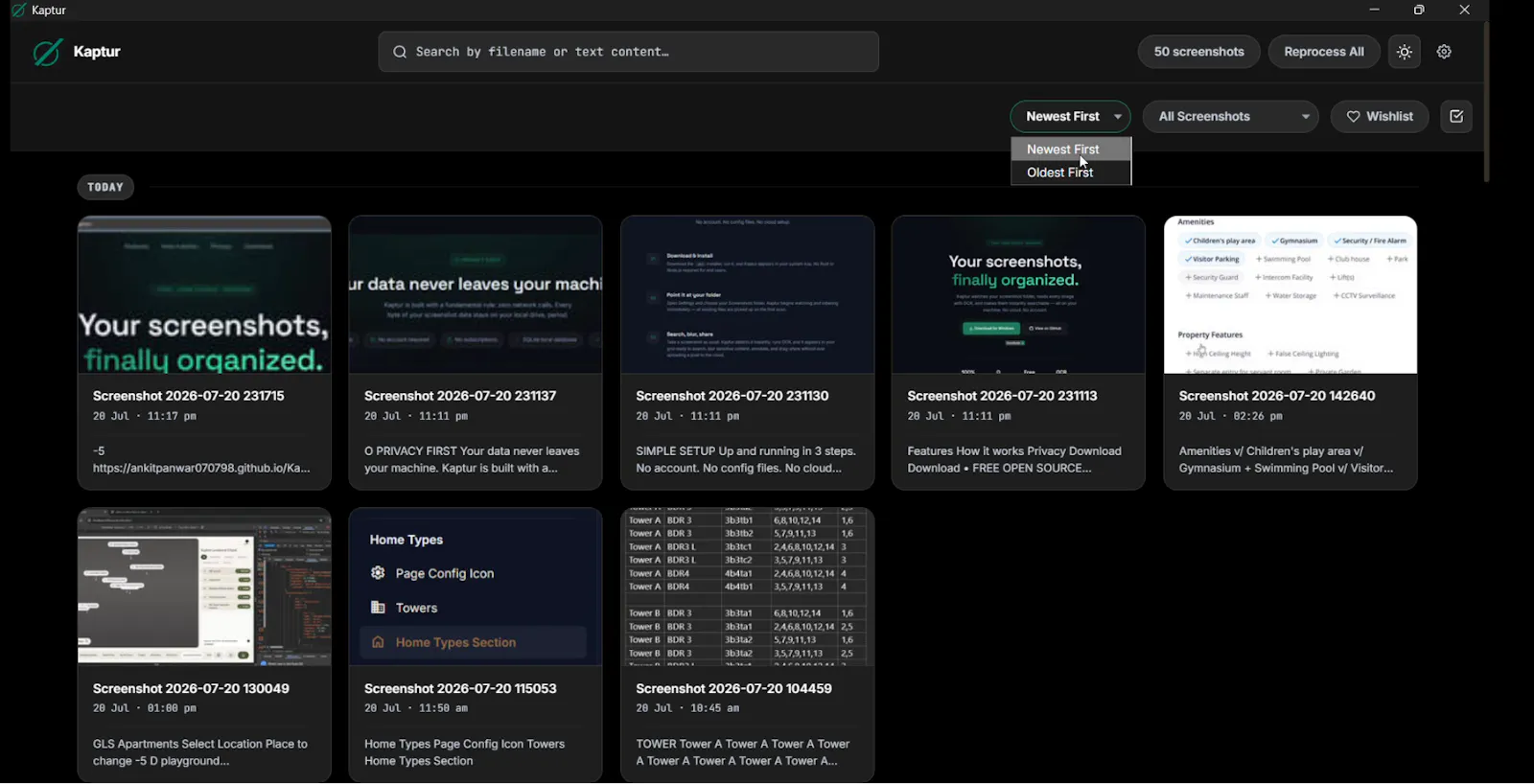This screenshot has height=784, width=1534.
Task: Click the SIMPLE SETUP description text
Action: tap(746, 460)
